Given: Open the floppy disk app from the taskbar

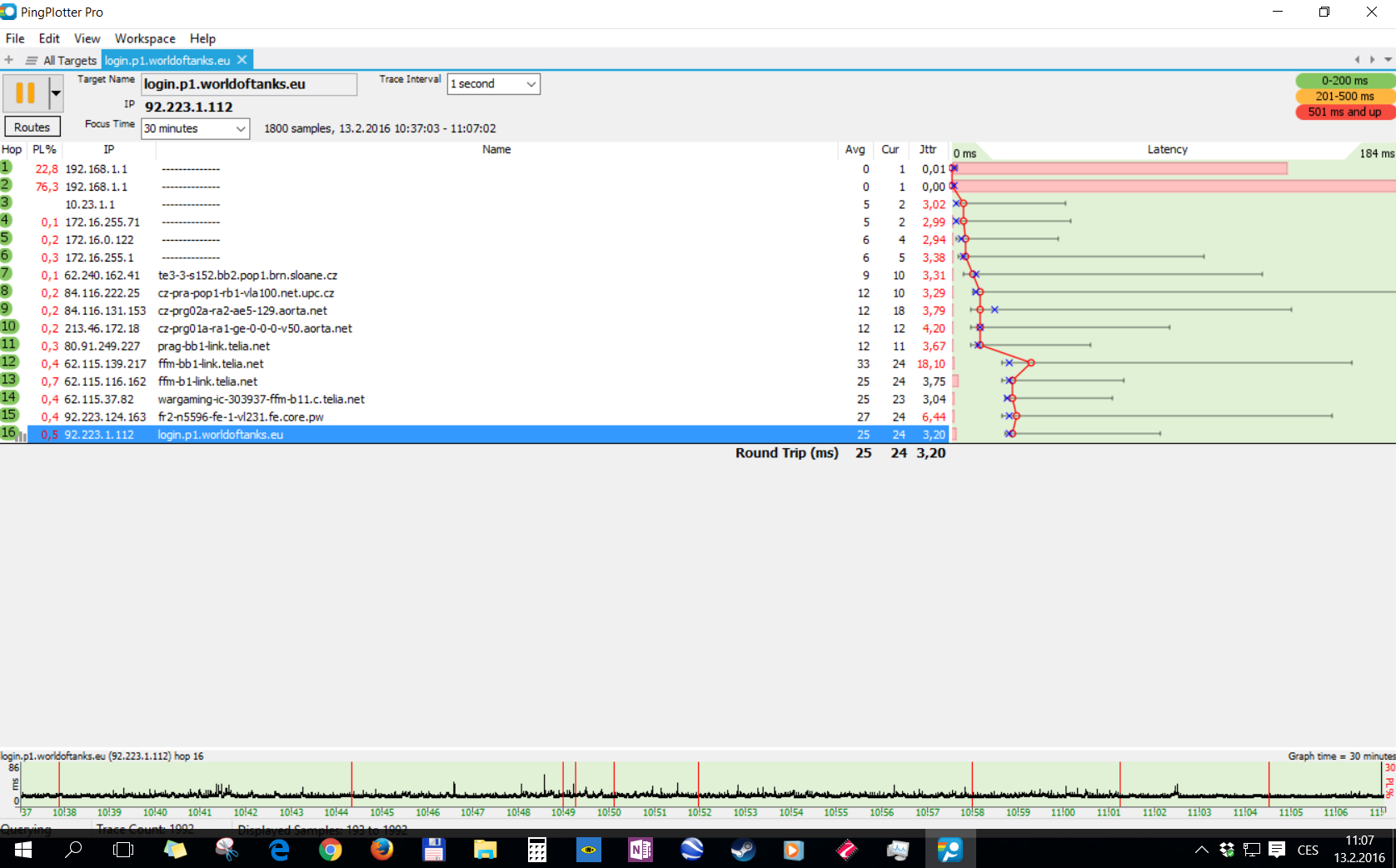Looking at the screenshot, I should click(433, 850).
